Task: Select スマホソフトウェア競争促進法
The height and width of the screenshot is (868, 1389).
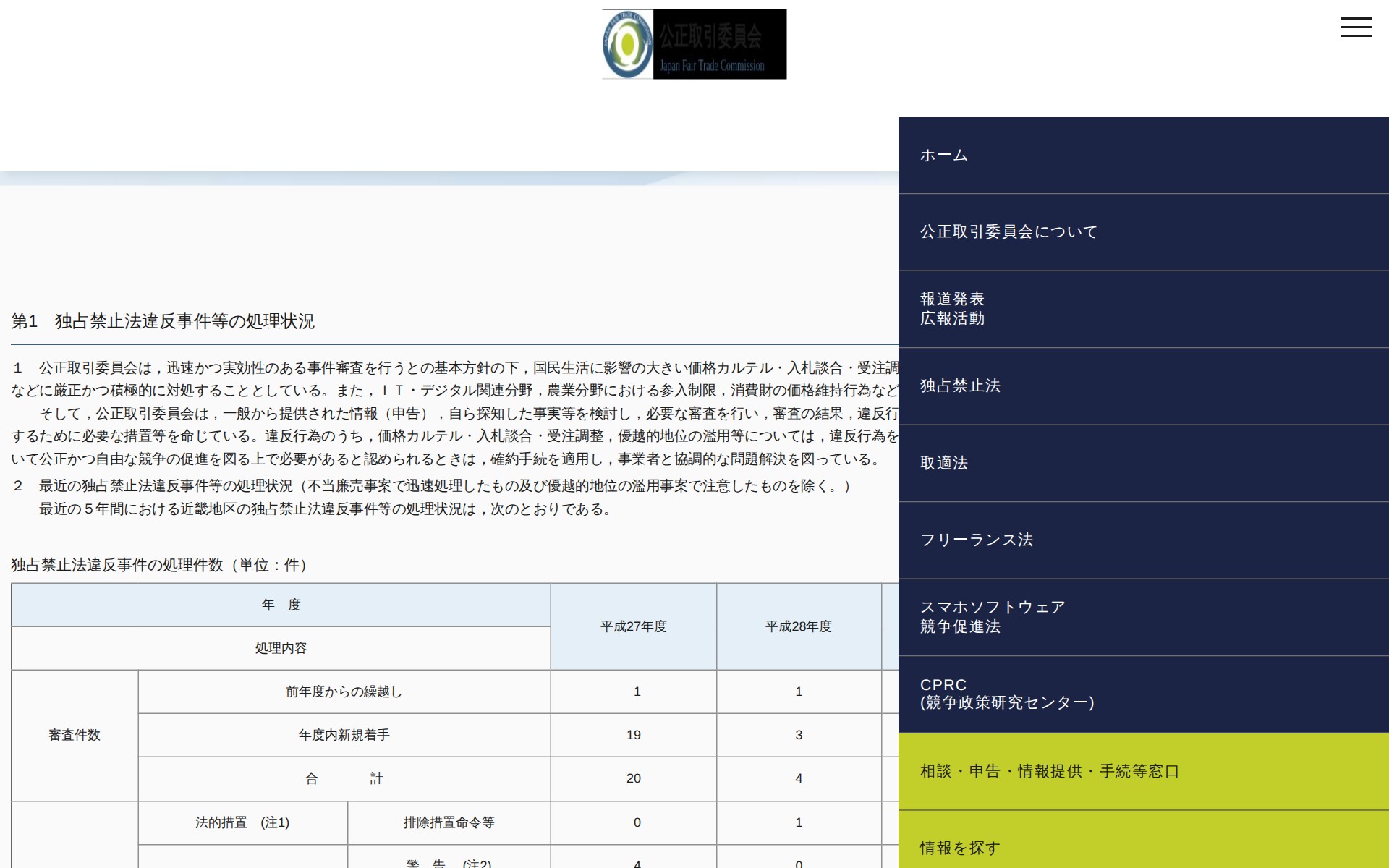Action: [x=992, y=618]
